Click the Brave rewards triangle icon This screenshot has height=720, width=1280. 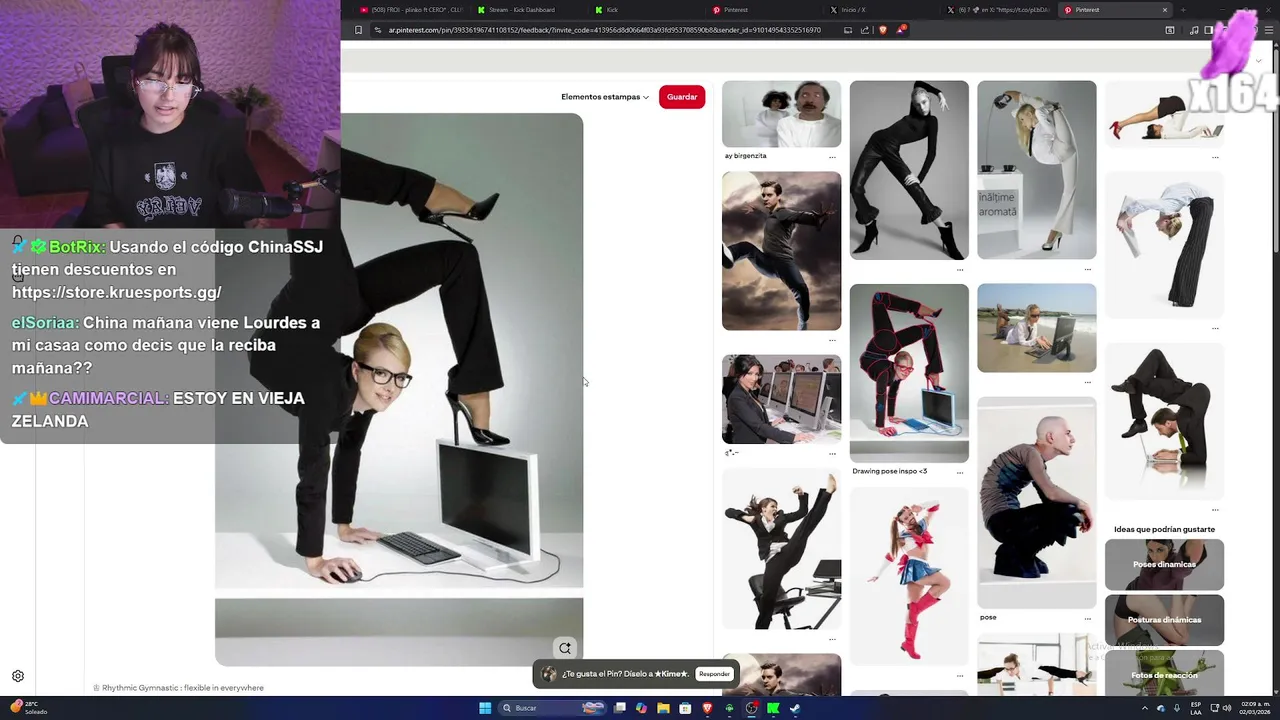pos(900,30)
